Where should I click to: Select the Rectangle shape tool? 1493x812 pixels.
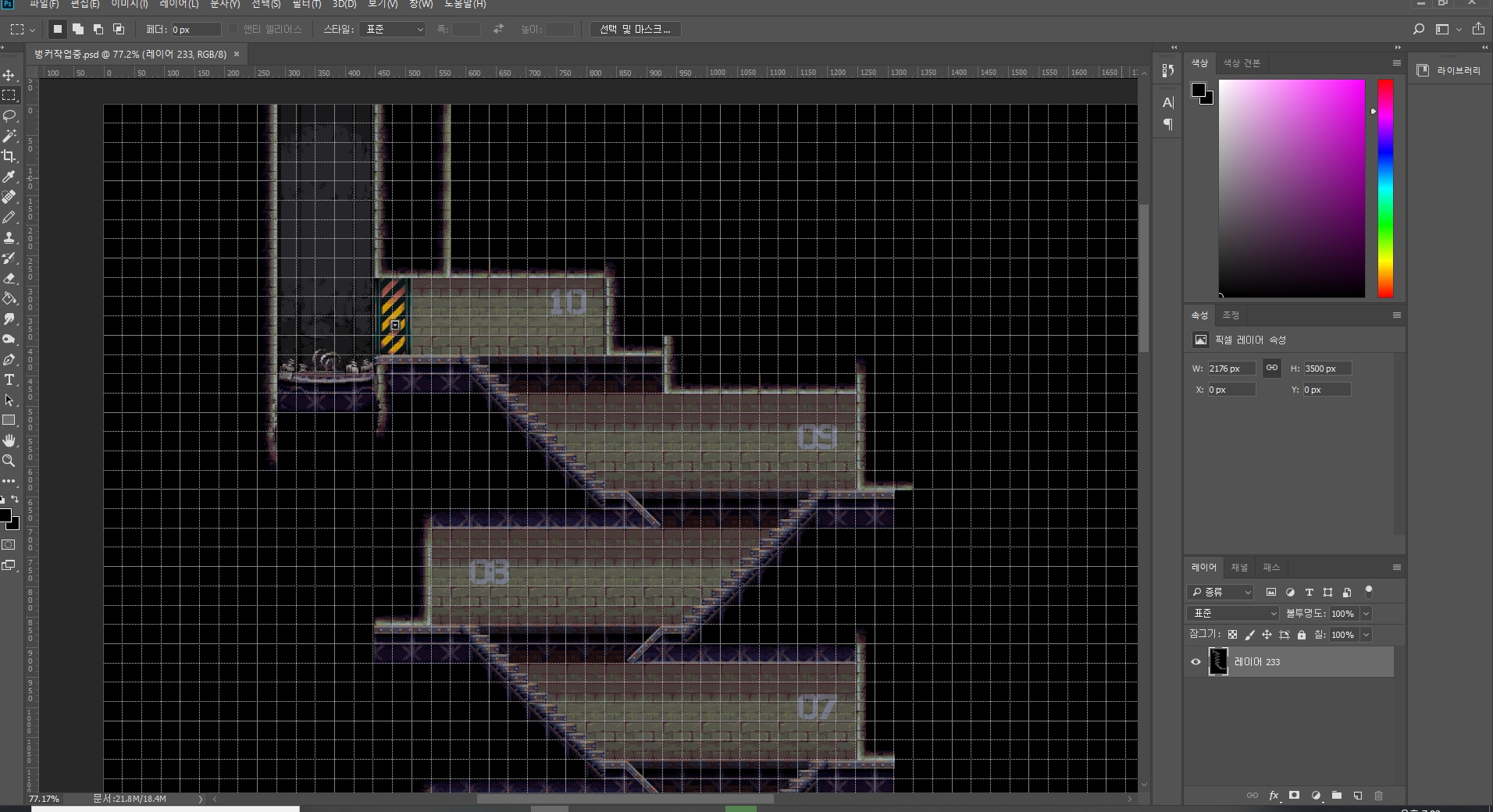point(9,420)
